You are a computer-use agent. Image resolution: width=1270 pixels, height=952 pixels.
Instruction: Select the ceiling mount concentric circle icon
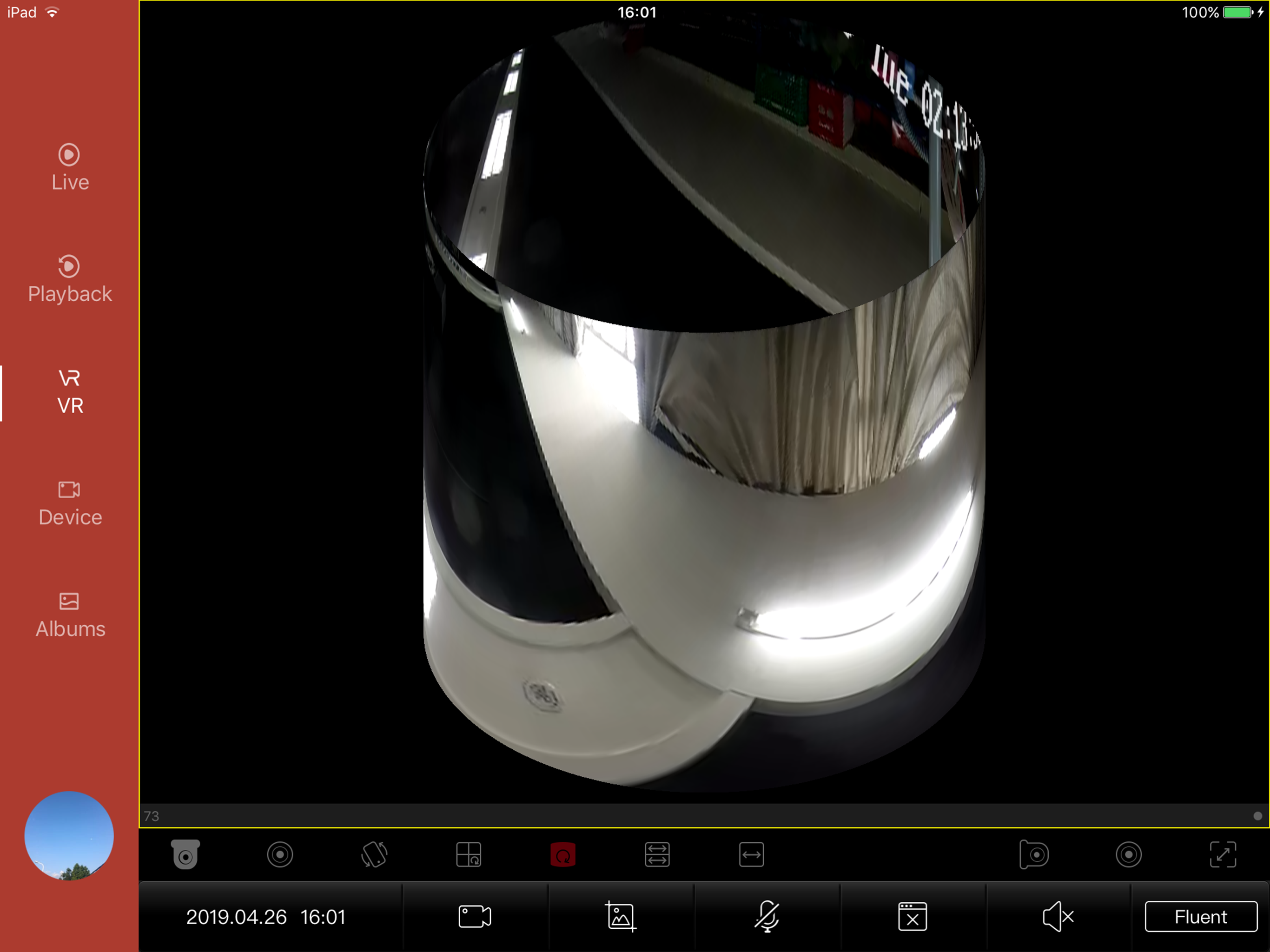[x=1129, y=854]
